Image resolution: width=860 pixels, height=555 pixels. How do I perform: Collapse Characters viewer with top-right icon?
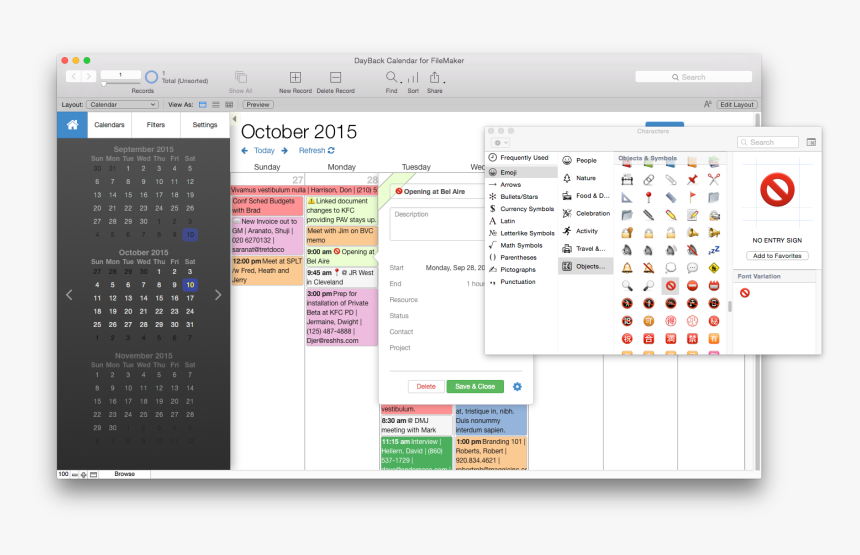point(811,143)
